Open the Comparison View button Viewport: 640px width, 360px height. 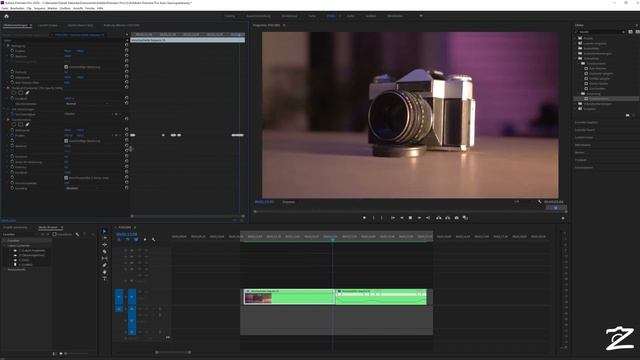pyautogui.click(x=465, y=218)
